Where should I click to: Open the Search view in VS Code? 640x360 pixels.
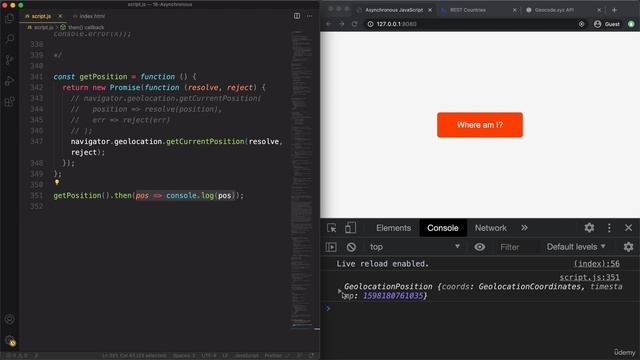(x=9, y=39)
